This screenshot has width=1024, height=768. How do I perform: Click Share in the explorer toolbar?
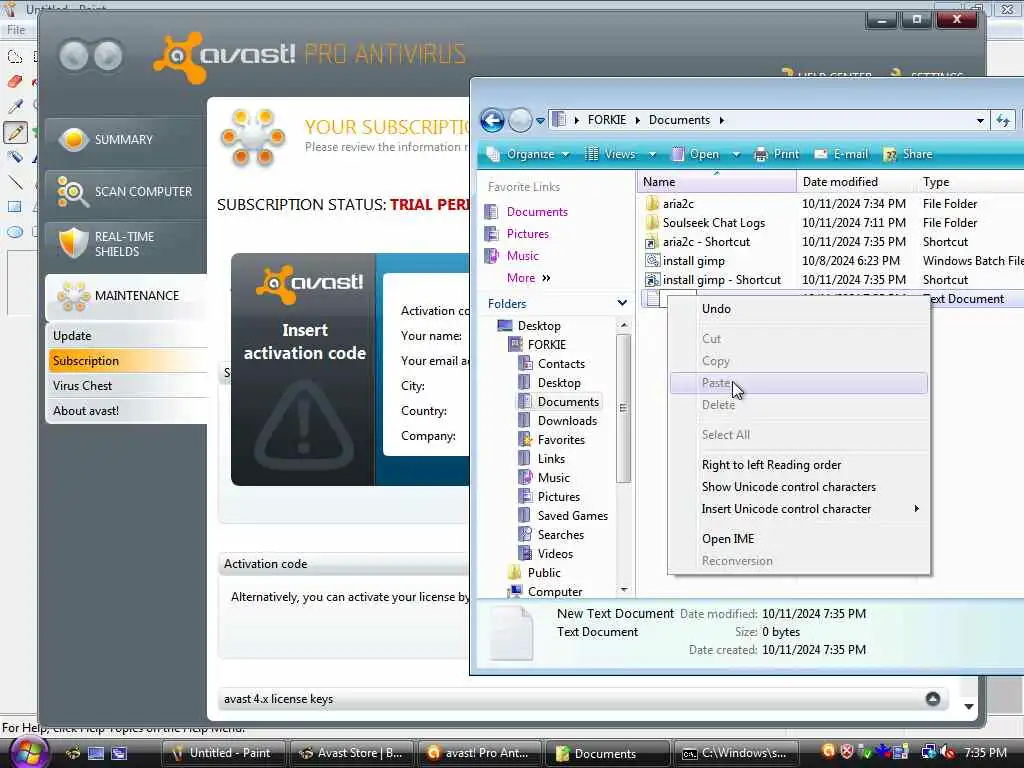908,154
